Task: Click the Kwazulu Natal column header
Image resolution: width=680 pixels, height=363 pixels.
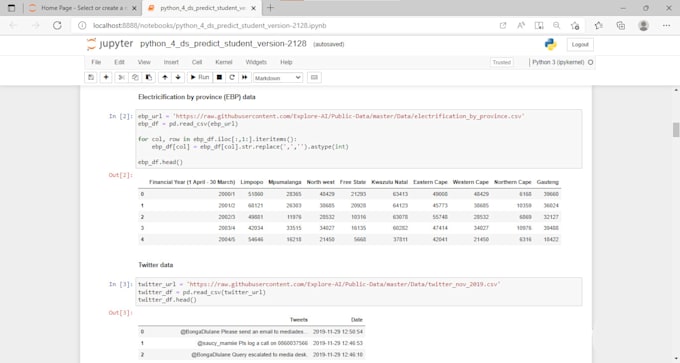Action: (389, 182)
